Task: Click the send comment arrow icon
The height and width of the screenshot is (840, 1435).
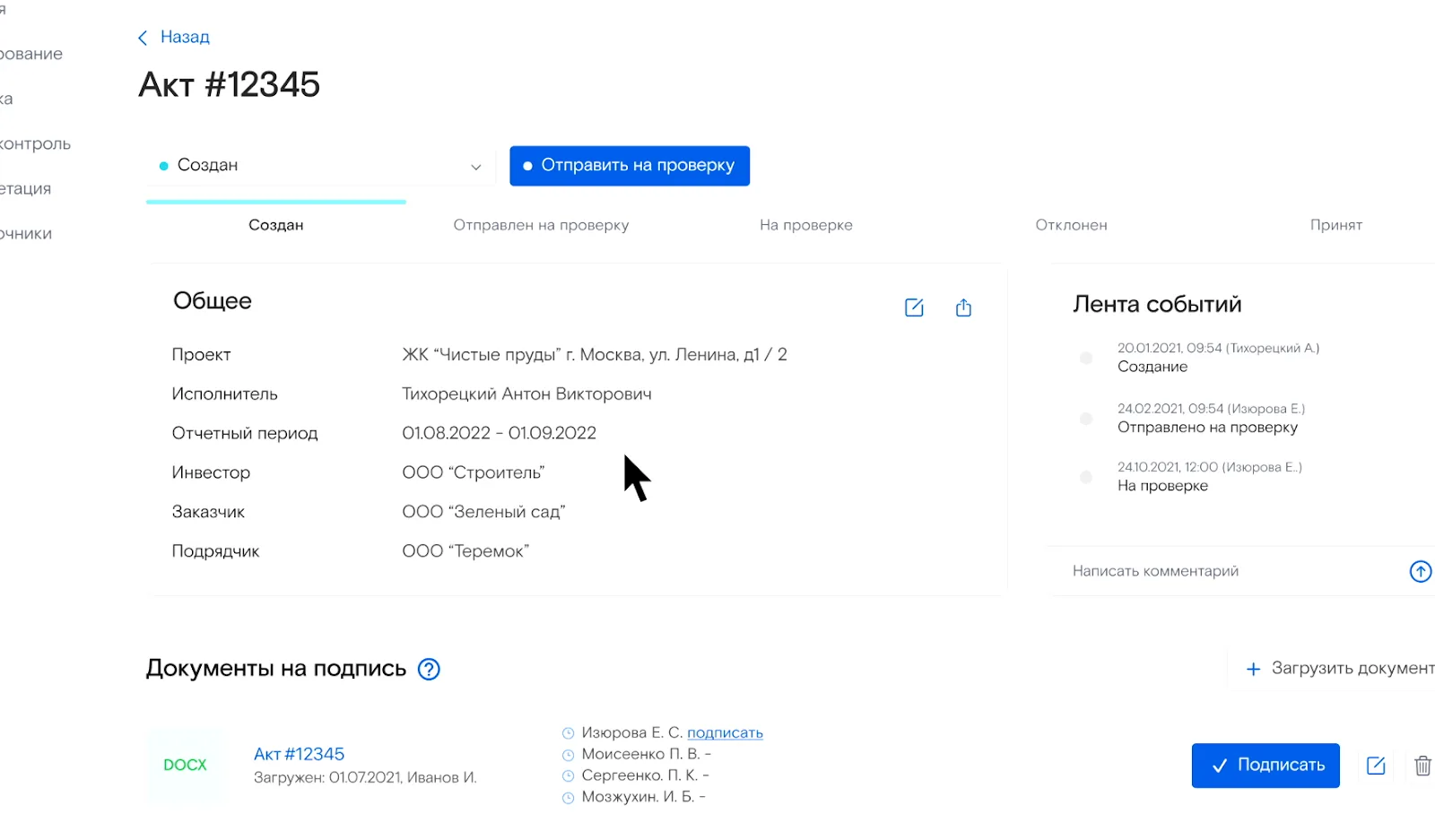Action: [1420, 571]
